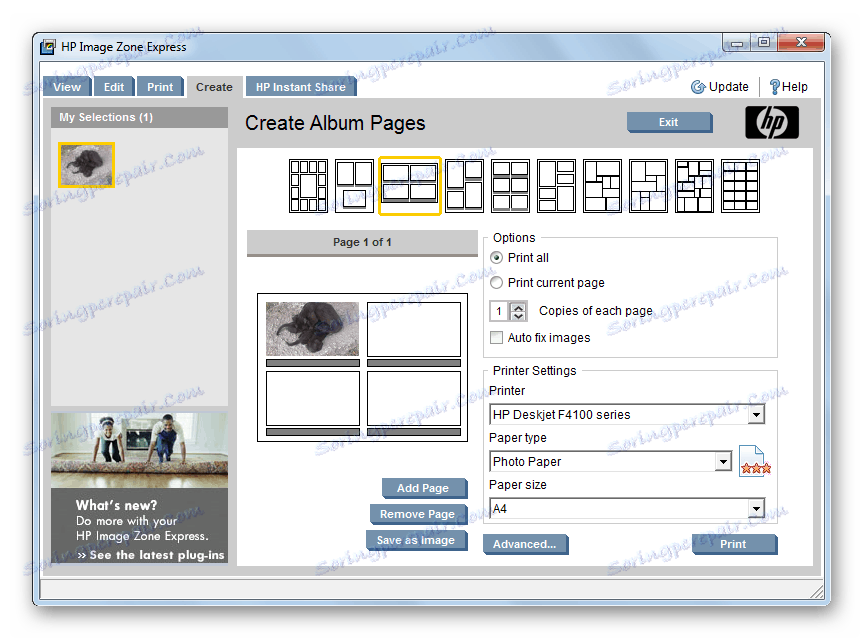864x639 pixels.
Task: Select the single large photo layout template
Action: coord(356,186)
